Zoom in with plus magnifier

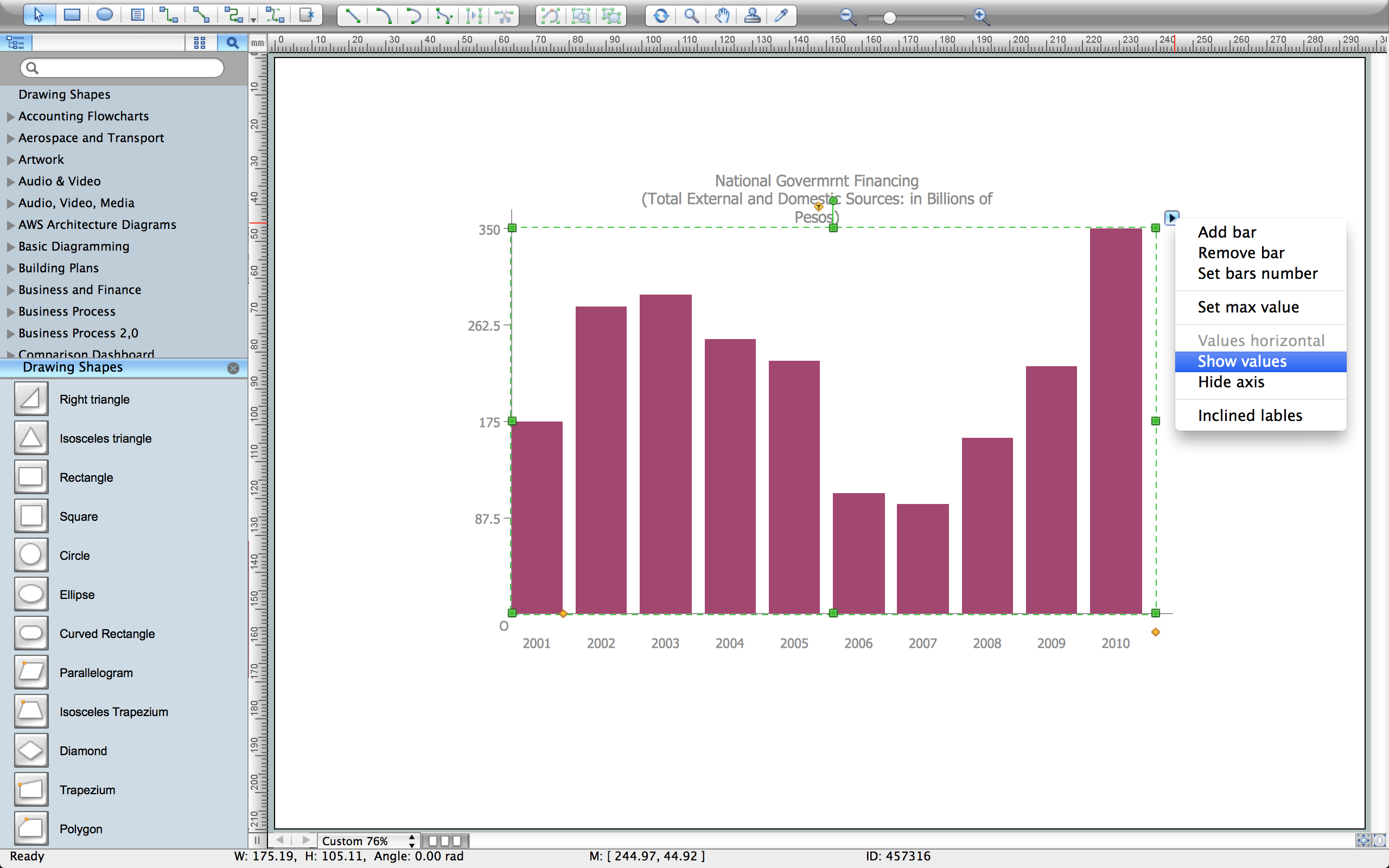(982, 17)
